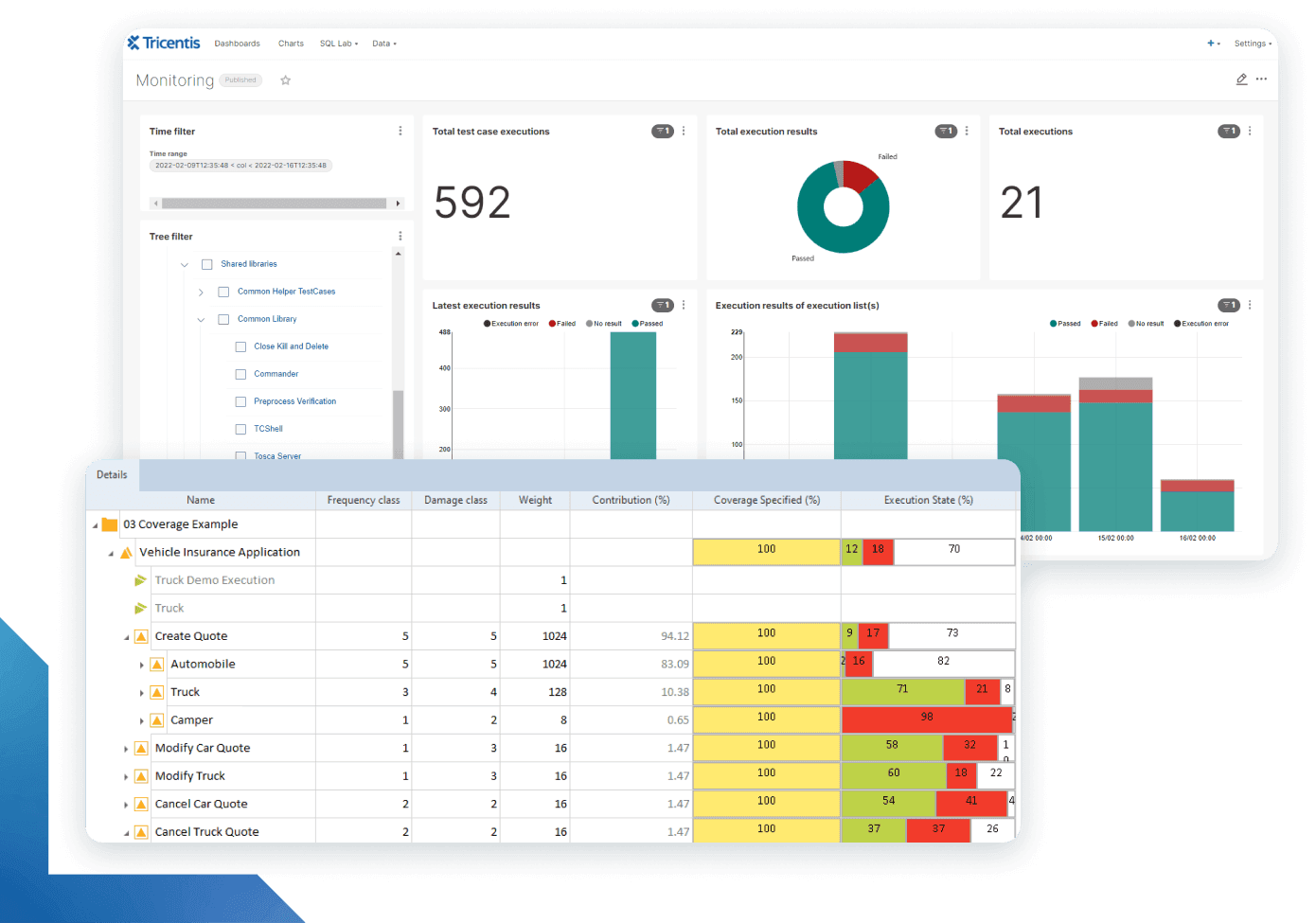Open the filter count badge on Total test case executions
The height and width of the screenshot is (923, 1316).
pos(663,131)
